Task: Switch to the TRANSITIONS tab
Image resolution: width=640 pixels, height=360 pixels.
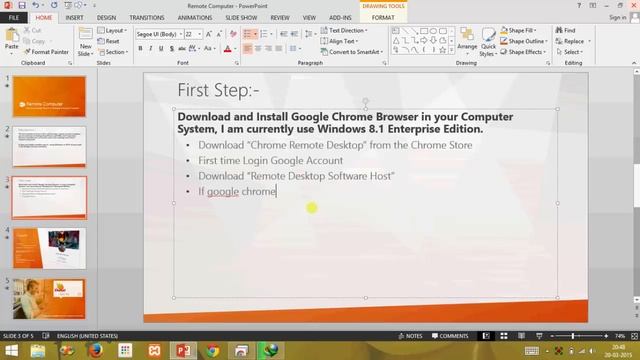Action: tap(147, 18)
